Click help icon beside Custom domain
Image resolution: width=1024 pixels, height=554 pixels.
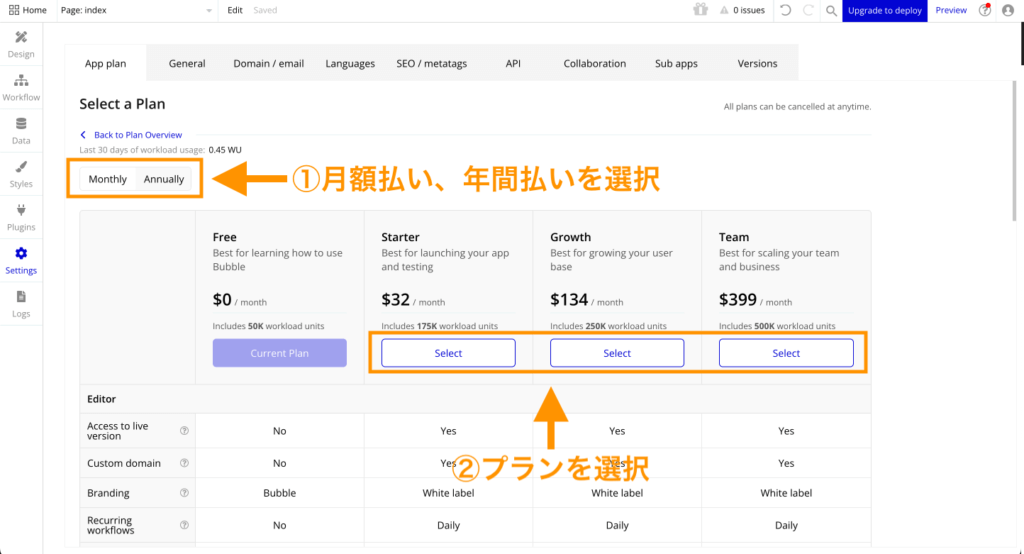click(x=184, y=463)
